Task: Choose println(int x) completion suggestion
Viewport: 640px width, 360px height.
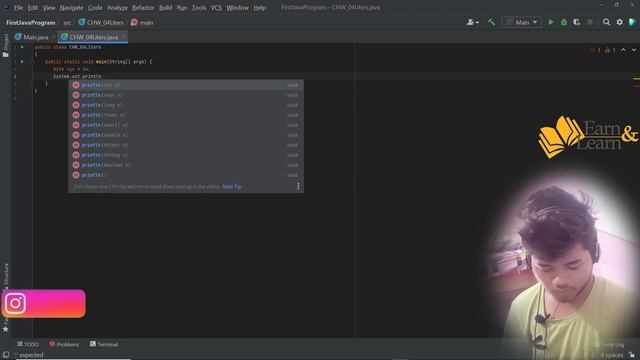Action: tap(186, 85)
